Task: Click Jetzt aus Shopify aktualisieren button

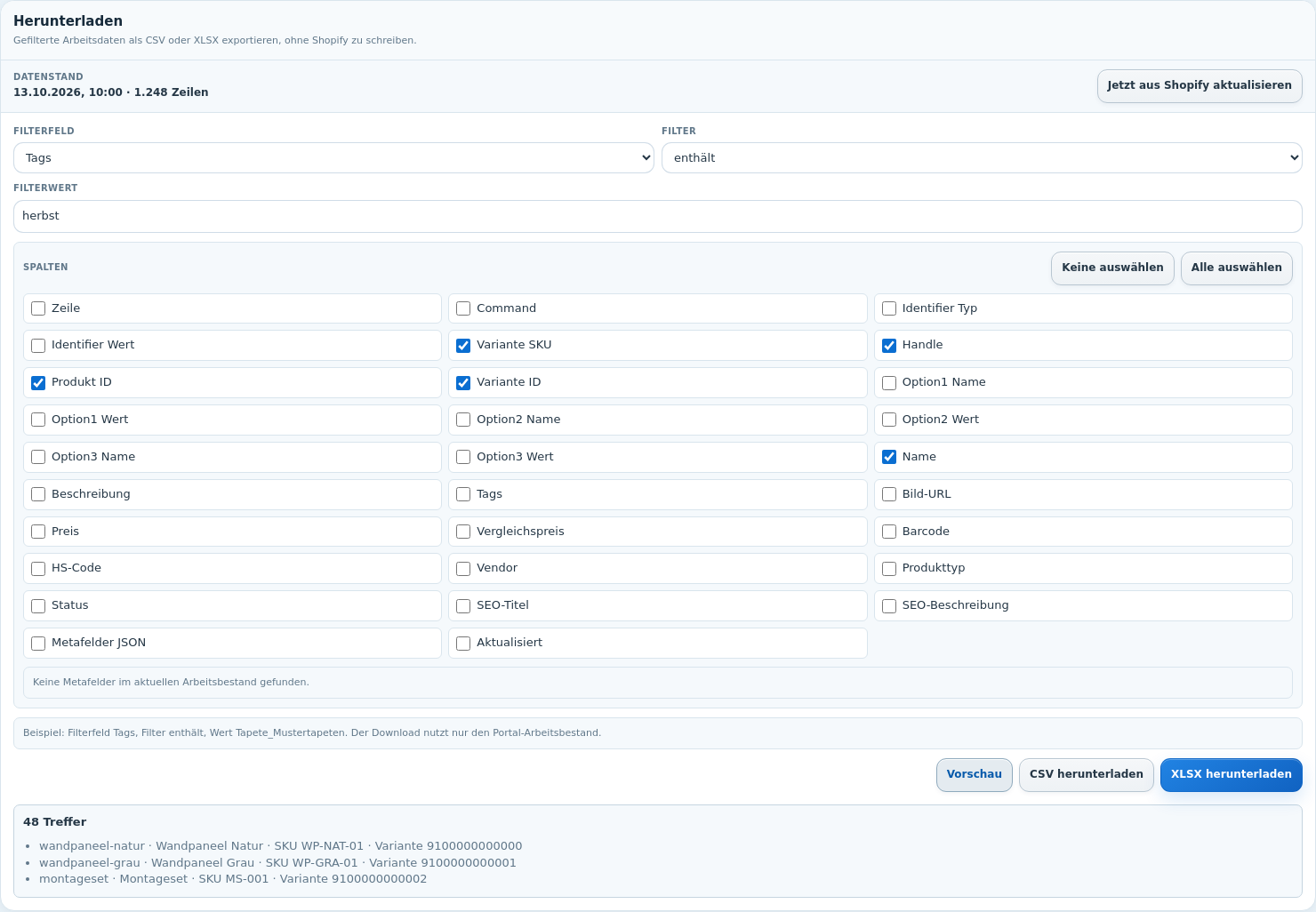Action: [1200, 86]
